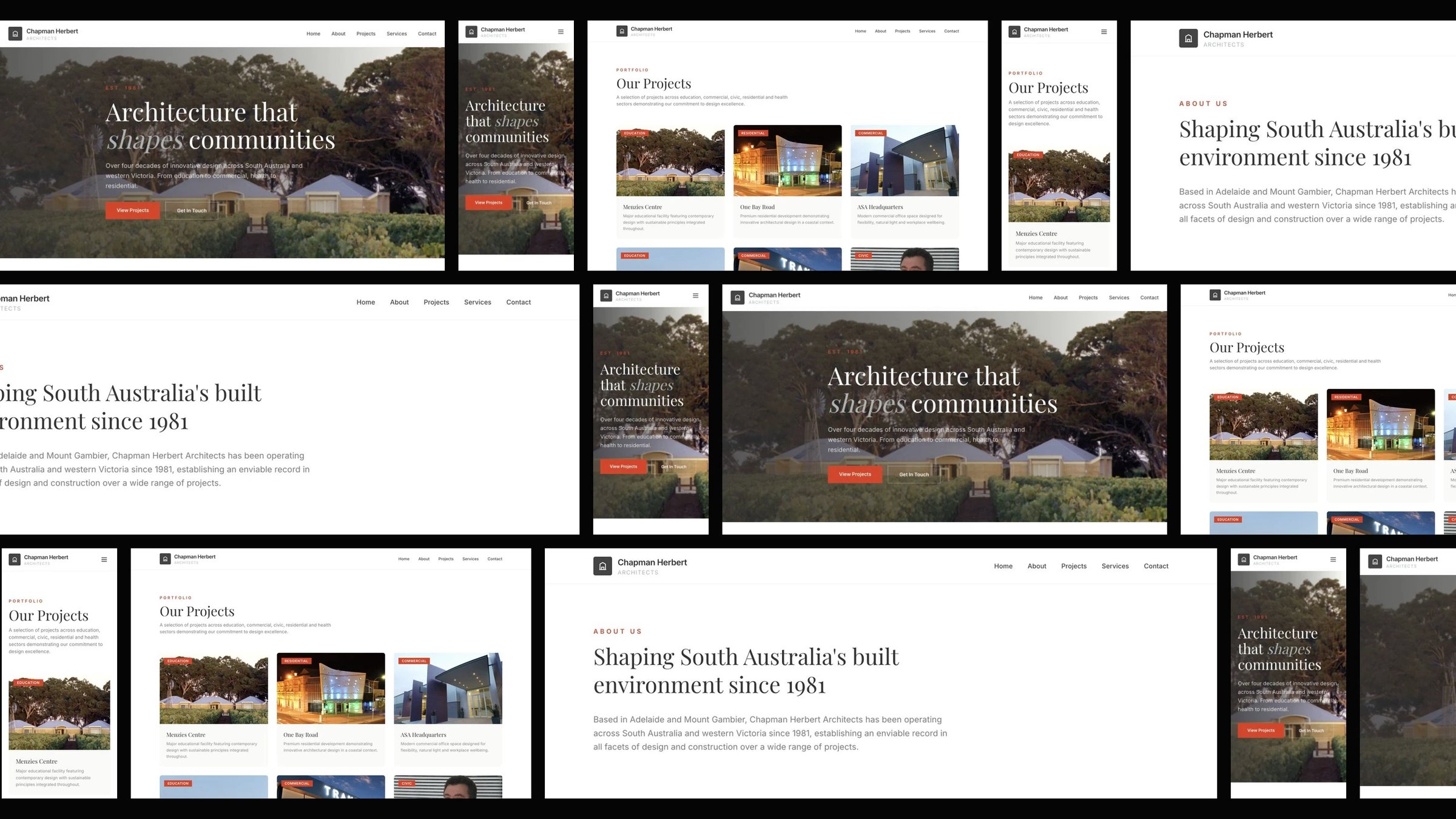Open About link on fully visible About Us page
The image size is (1456, 819).
coord(1037,566)
